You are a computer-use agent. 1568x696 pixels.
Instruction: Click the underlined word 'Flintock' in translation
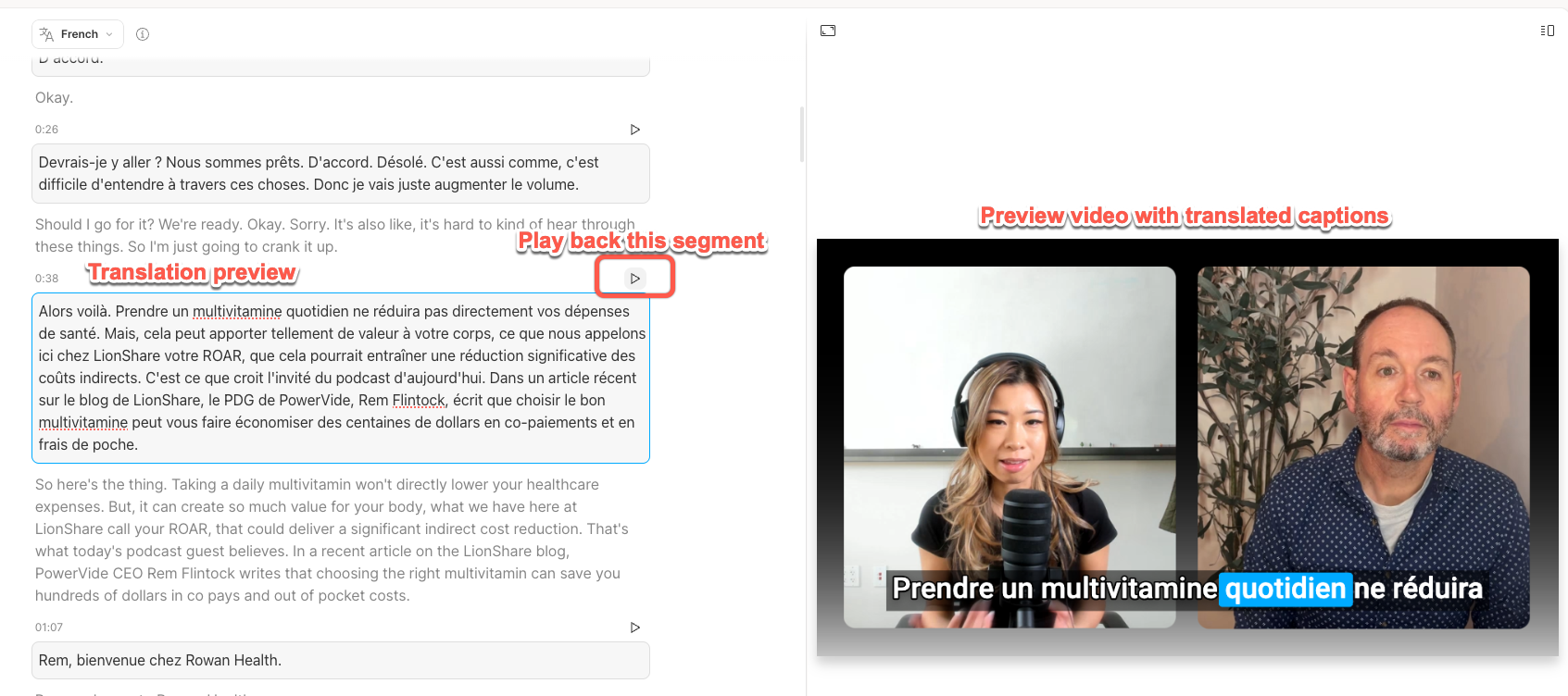[x=419, y=400]
